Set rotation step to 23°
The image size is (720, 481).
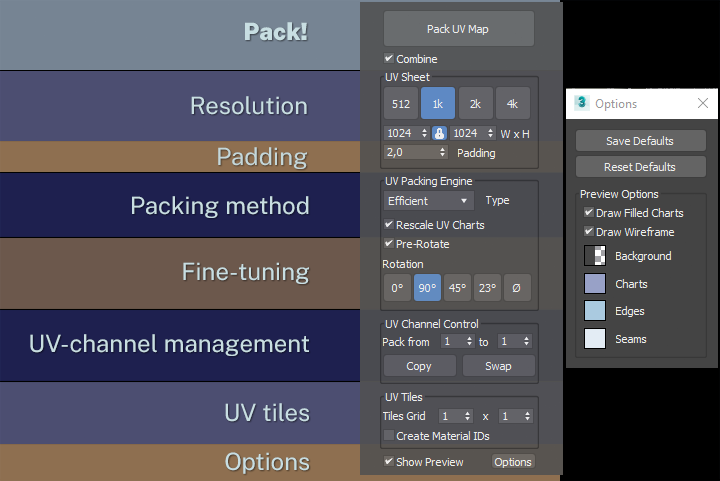pos(487,288)
